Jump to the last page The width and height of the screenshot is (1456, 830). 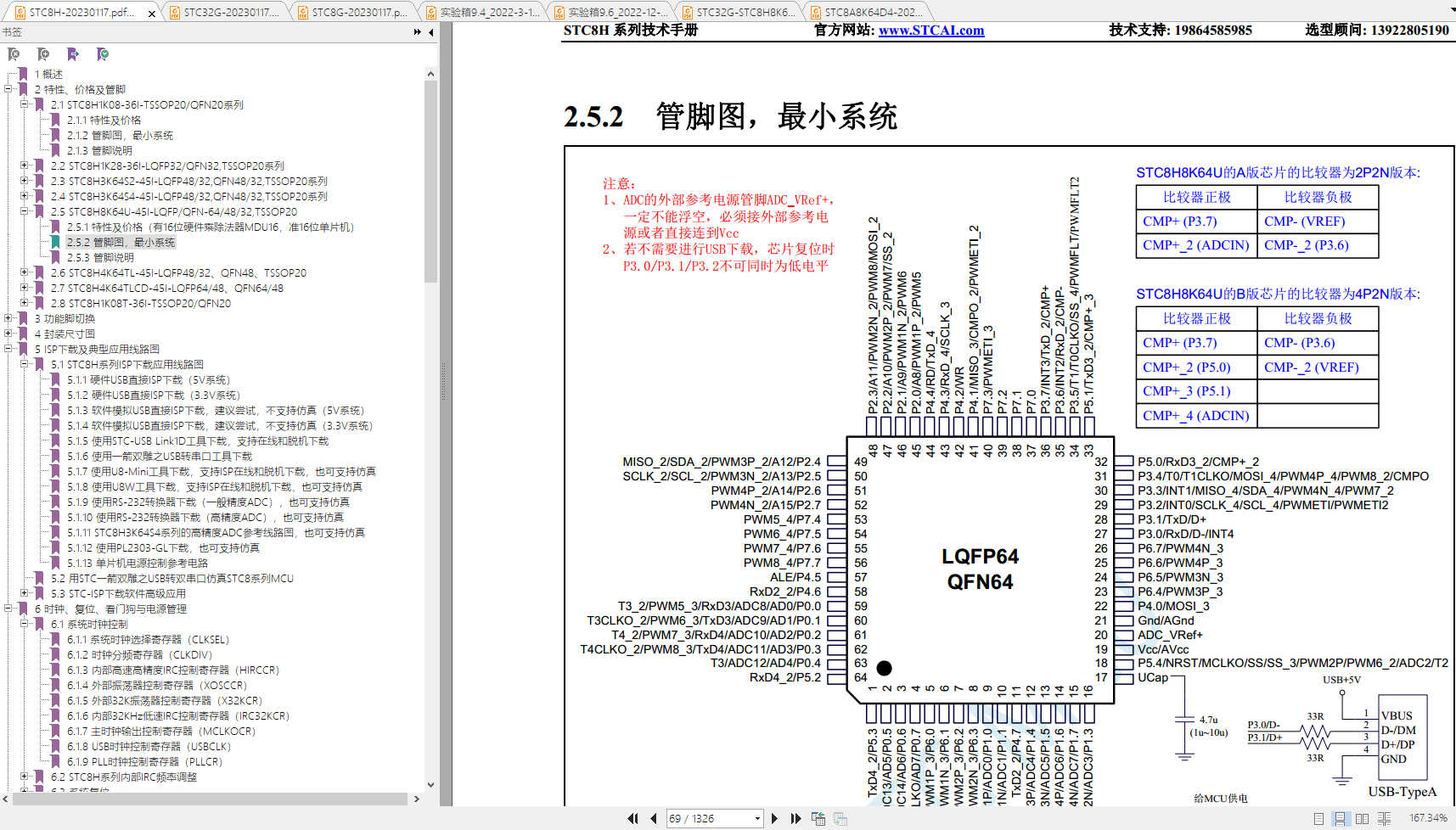(x=795, y=818)
